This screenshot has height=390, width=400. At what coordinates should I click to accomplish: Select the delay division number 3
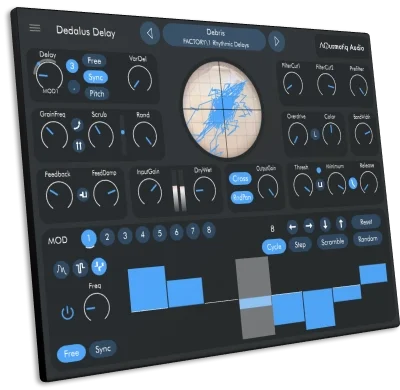72,66
